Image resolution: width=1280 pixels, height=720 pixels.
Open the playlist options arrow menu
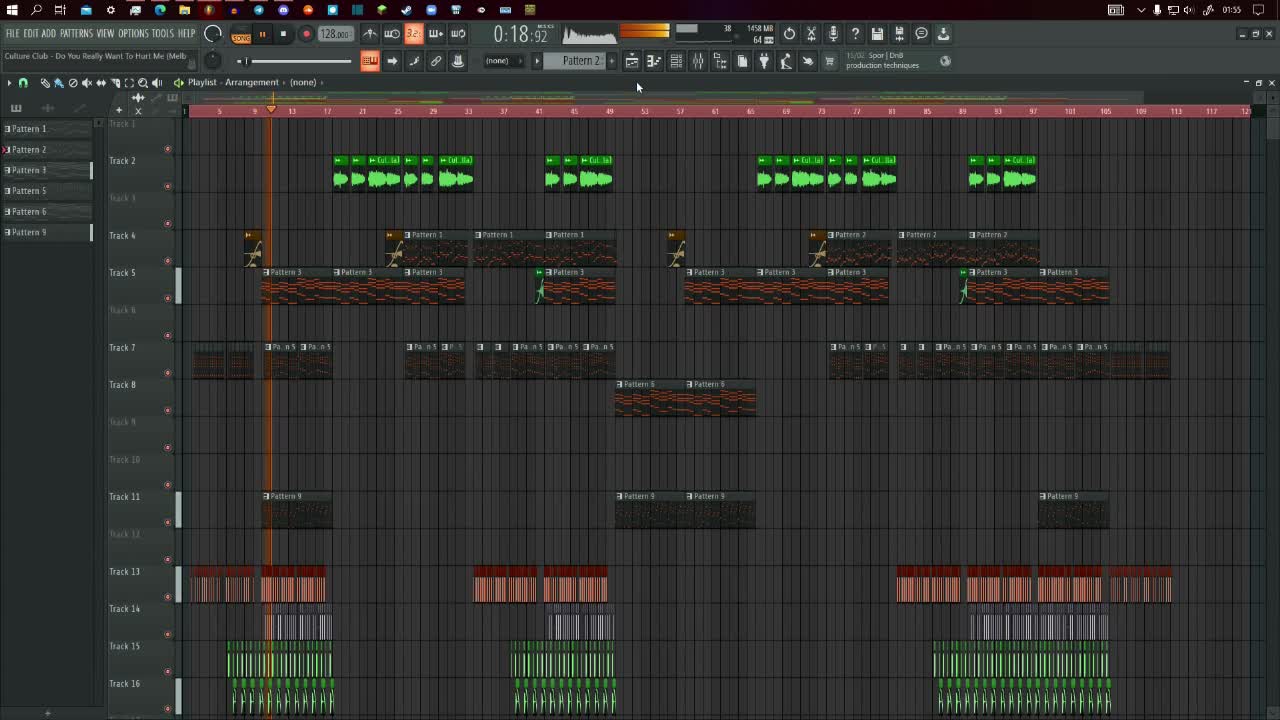tap(9, 82)
